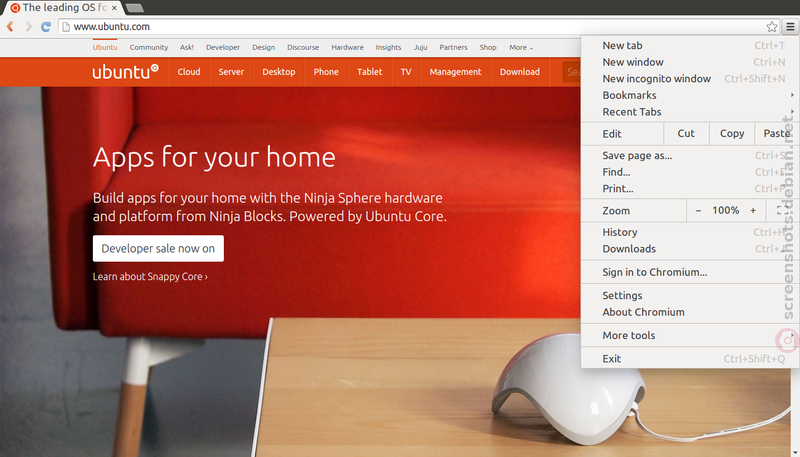Click the 100% zoom value
This screenshot has width=800, height=457.
[726, 211]
